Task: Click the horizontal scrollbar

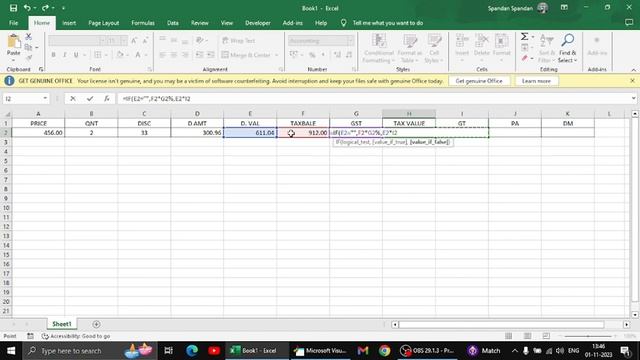Action: 501,324
